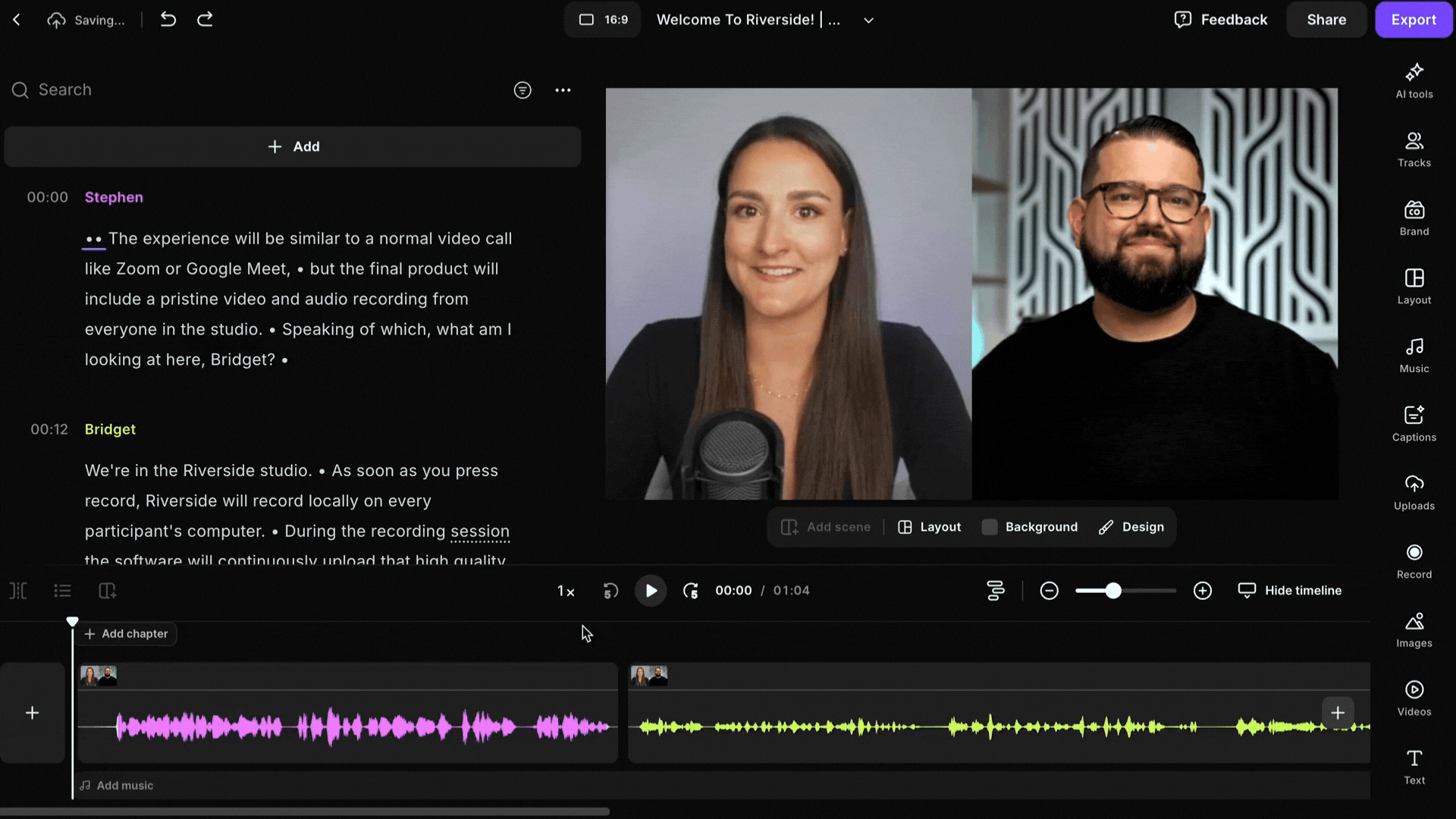Click the split clip icon

click(18, 591)
